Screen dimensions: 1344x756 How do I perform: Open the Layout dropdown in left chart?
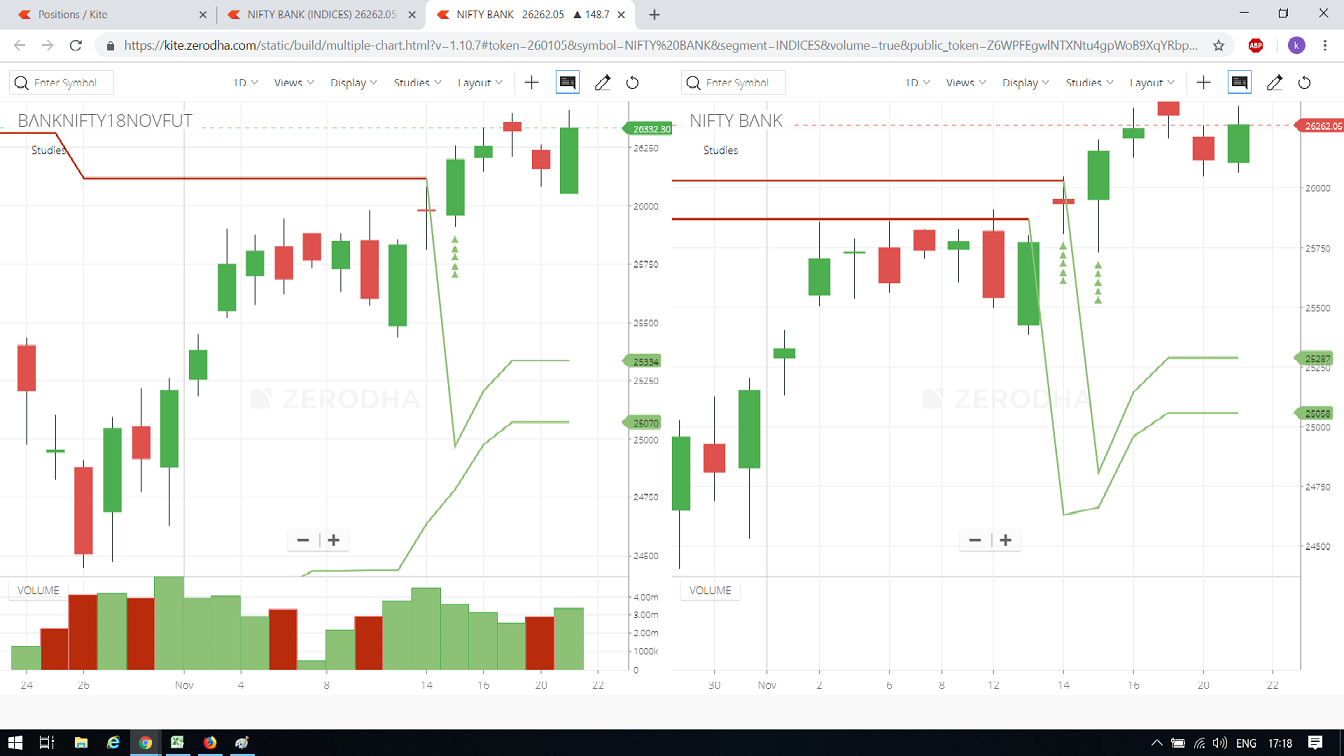(x=480, y=83)
